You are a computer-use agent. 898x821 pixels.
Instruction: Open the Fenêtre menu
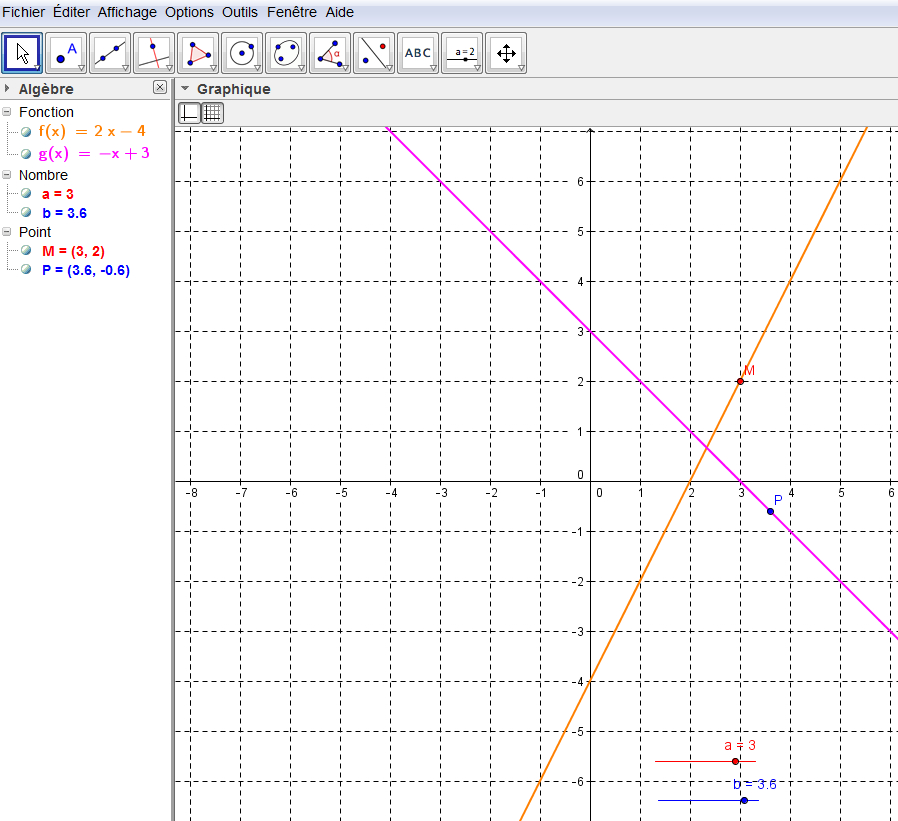click(292, 12)
